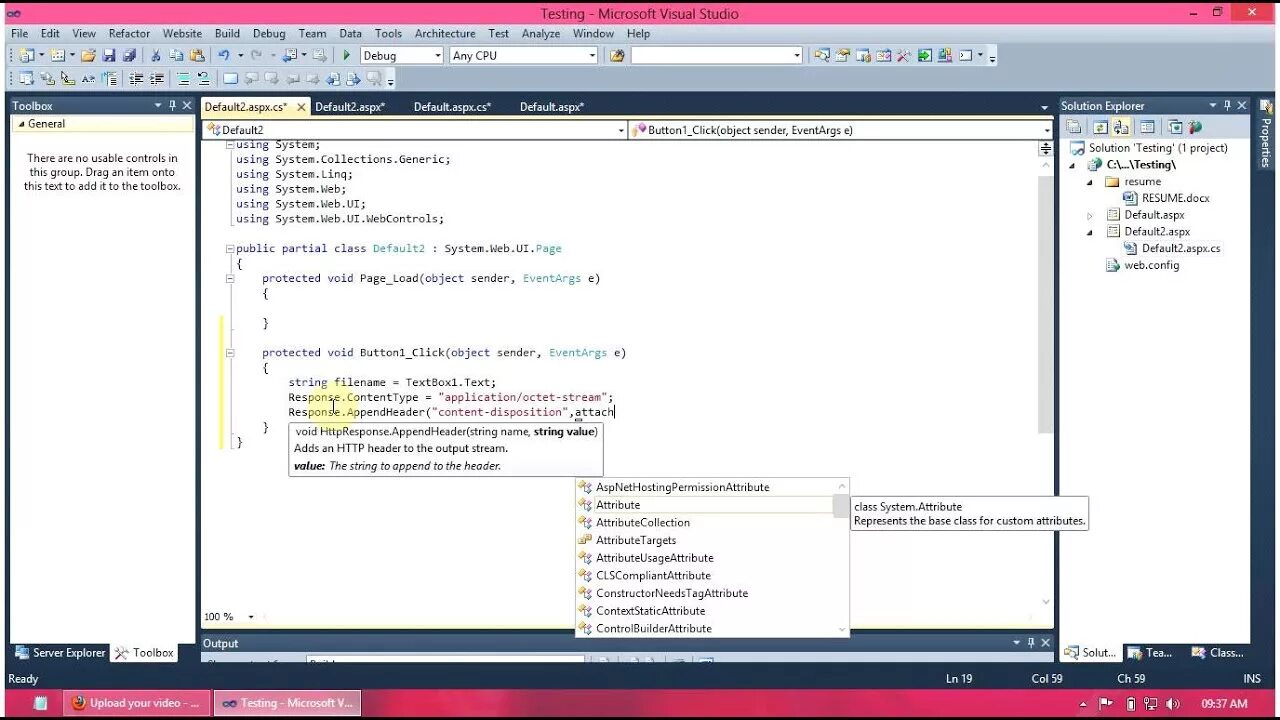Comment out the selected lines icon
Image resolution: width=1280 pixels, height=720 pixels.
click(x=184, y=79)
